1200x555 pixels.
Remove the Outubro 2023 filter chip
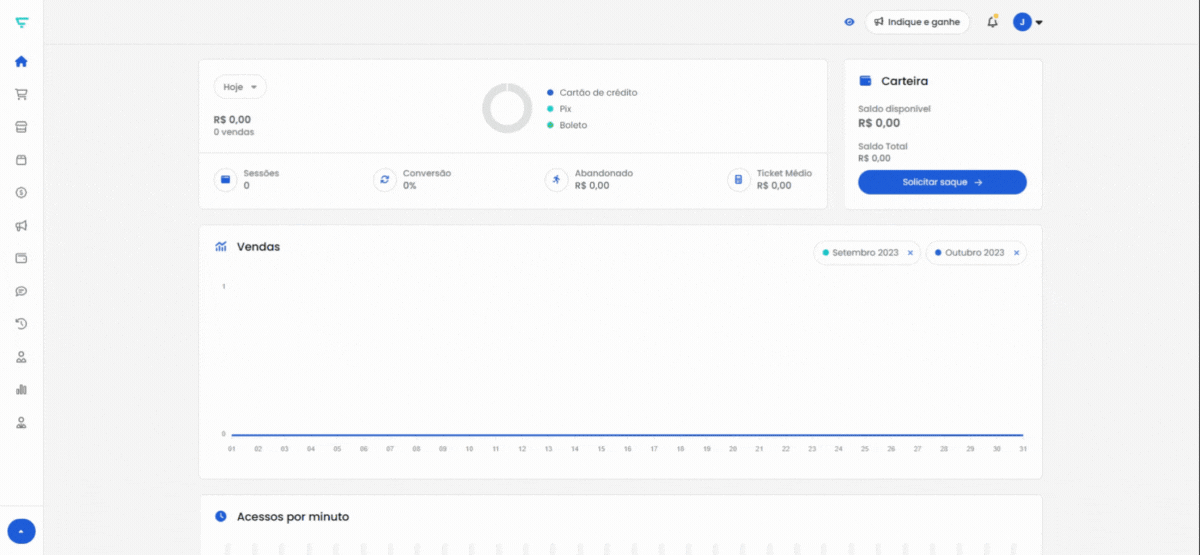click(1016, 253)
